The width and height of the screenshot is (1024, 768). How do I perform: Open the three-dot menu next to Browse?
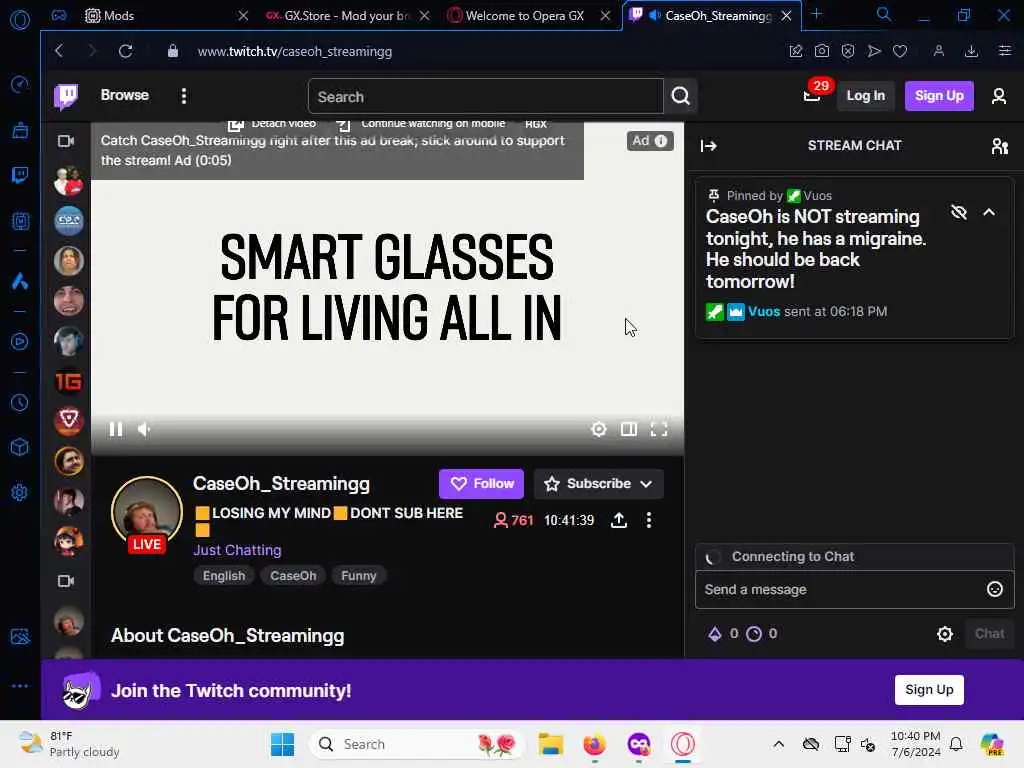(x=184, y=96)
